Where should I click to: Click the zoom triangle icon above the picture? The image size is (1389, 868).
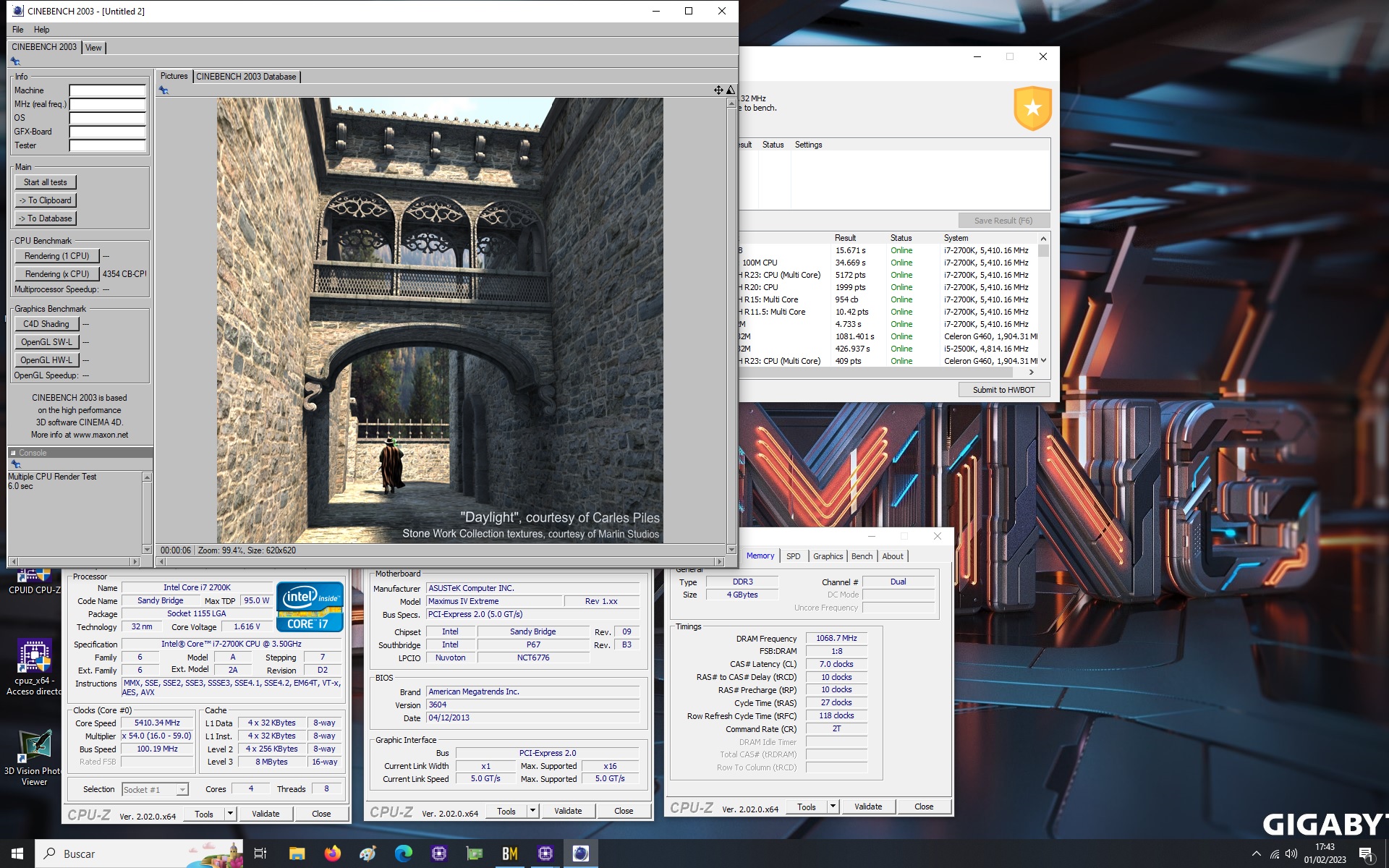point(731,90)
